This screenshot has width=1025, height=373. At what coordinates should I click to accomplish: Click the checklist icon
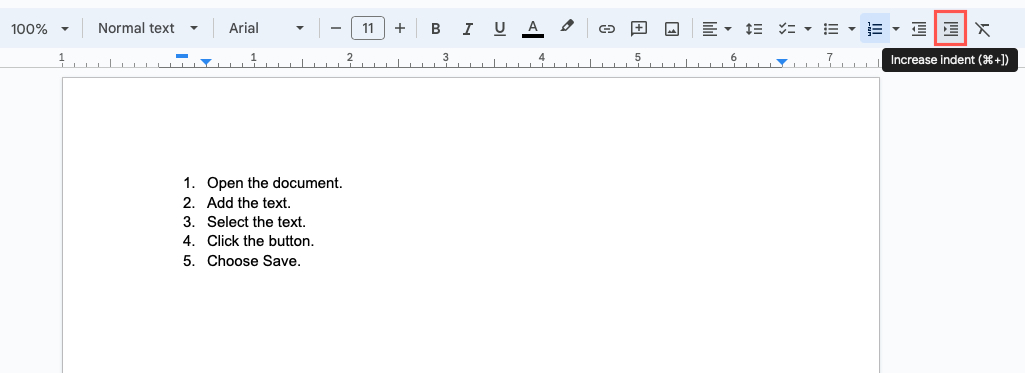coord(786,29)
